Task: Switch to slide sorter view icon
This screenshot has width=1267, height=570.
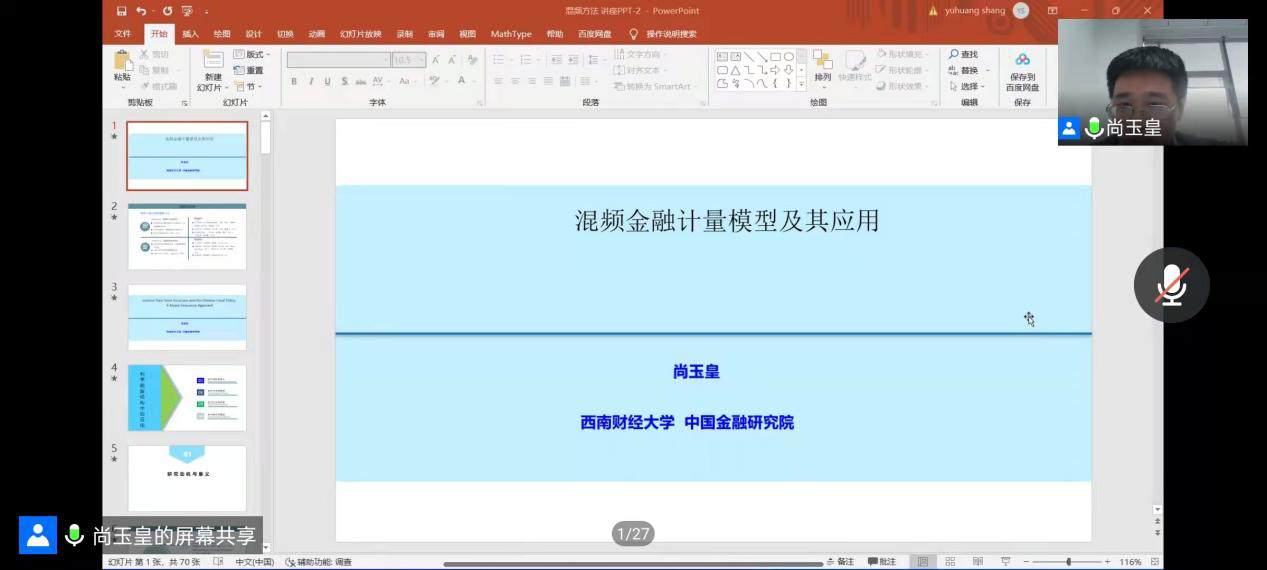Action: pyautogui.click(x=950, y=562)
